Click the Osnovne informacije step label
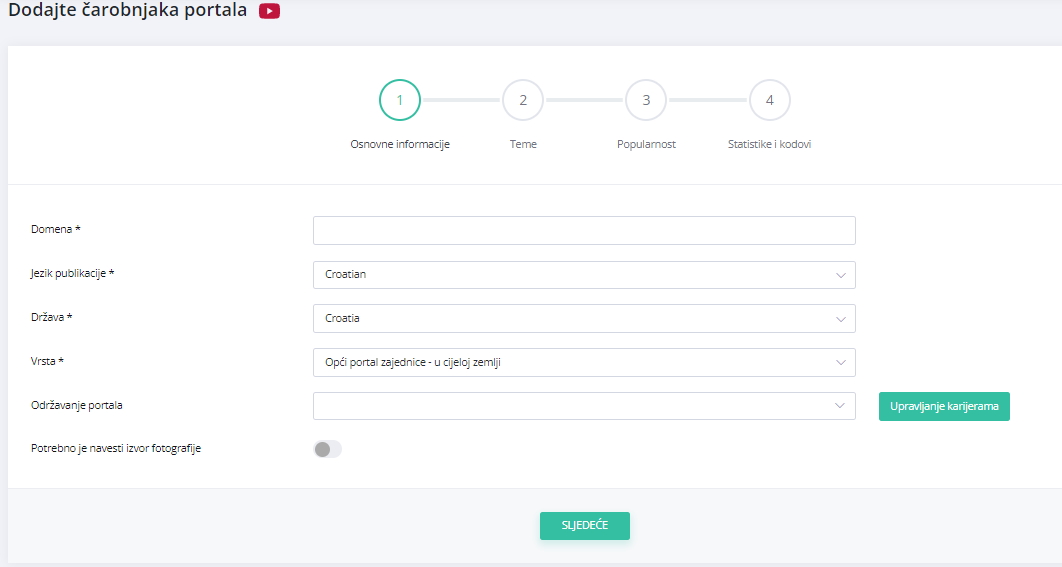 pos(400,144)
